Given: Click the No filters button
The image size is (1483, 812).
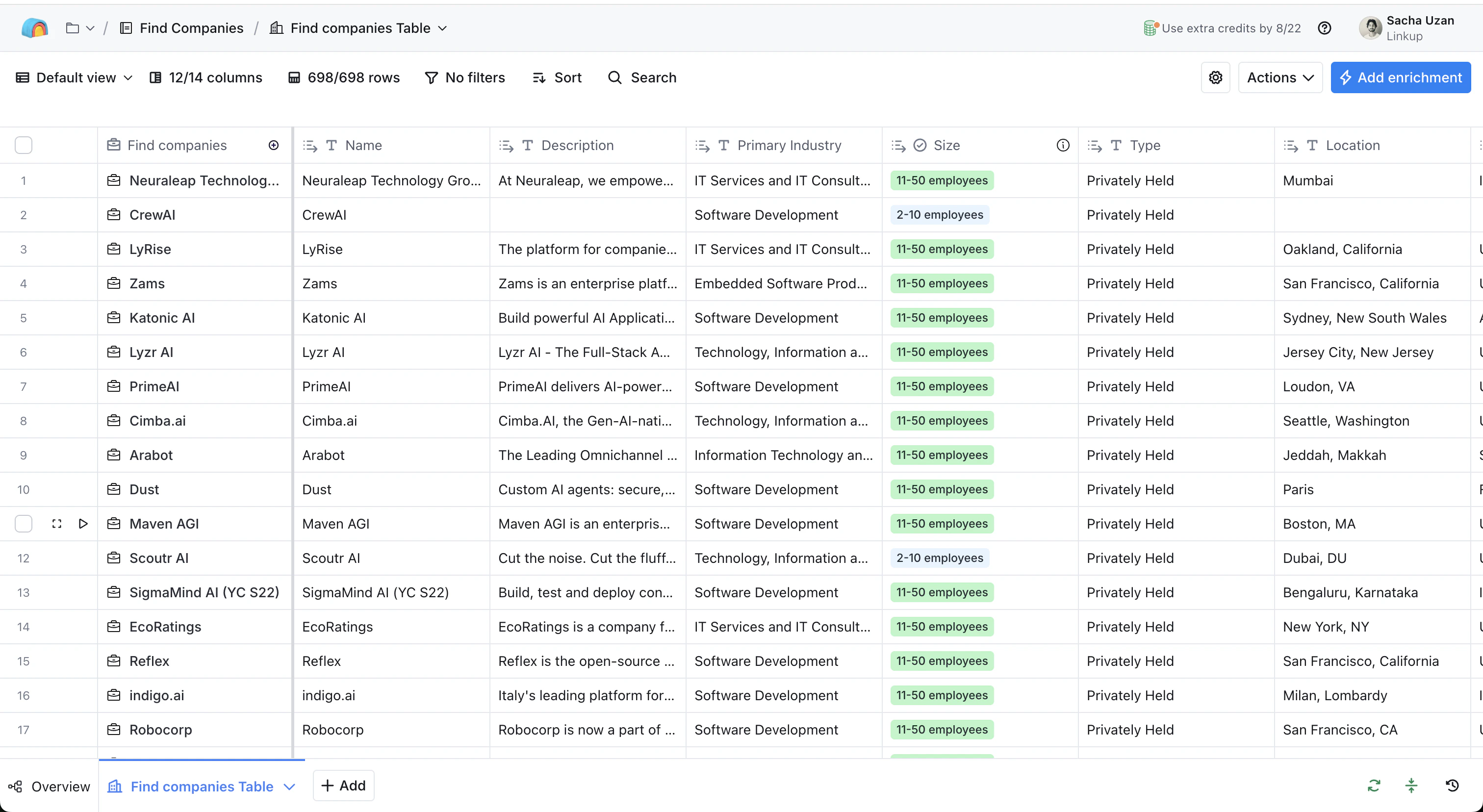Looking at the screenshot, I should tap(465, 77).
